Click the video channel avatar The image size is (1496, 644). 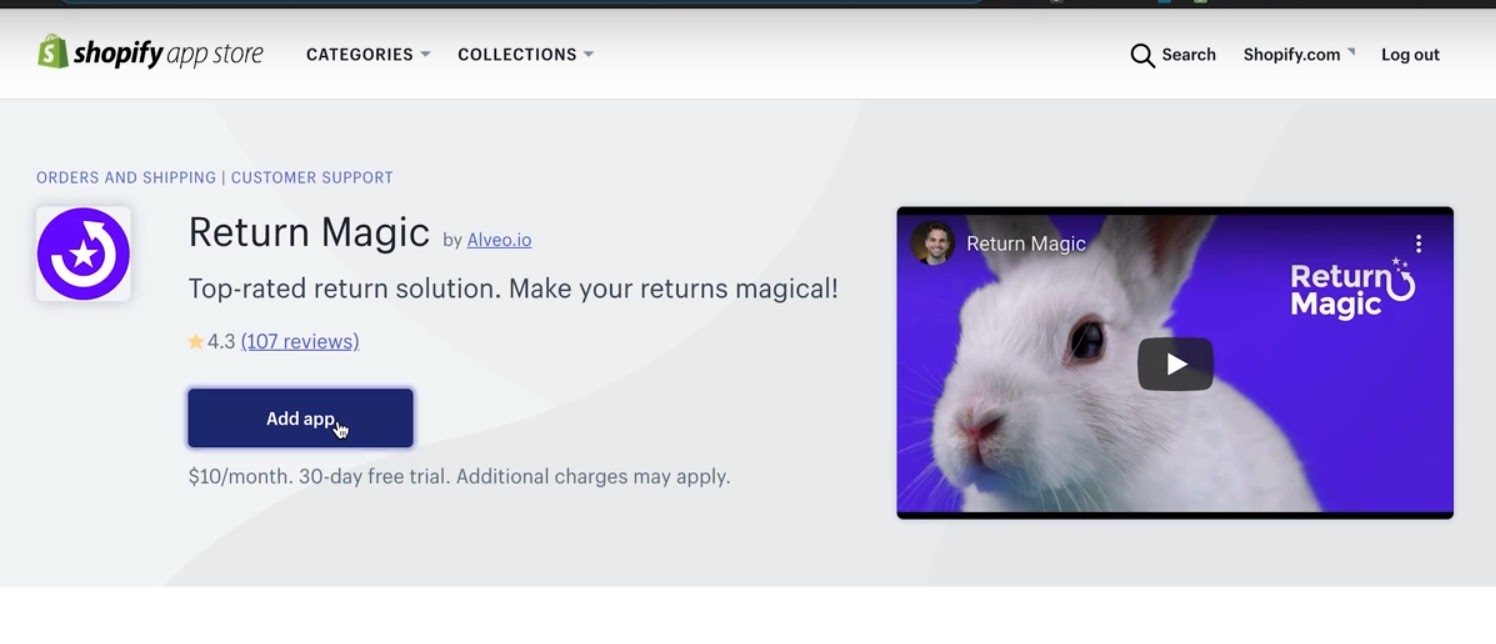[933, 244]
